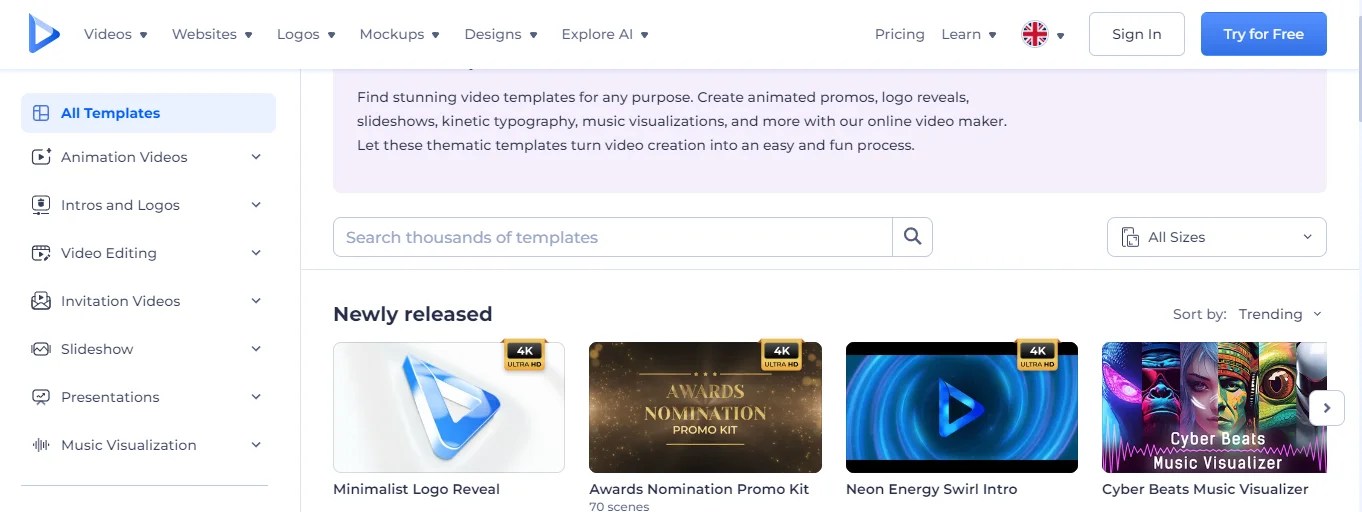Click the Renderforest logo icon
Viewport: 1362px width, 512px height.
pyautogui.click(x=44, y=34)
